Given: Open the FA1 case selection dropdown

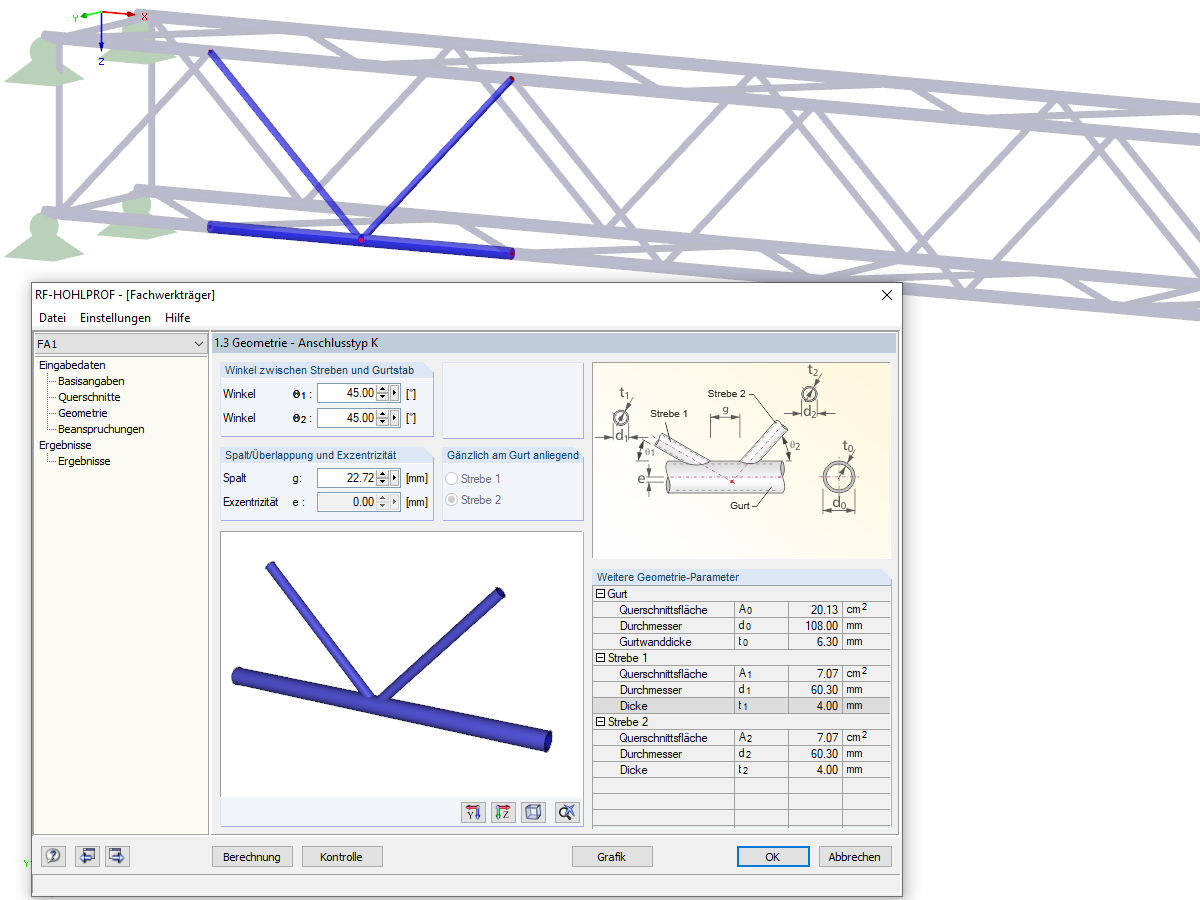Looking at the screenshot, I should tap(198, 343).
